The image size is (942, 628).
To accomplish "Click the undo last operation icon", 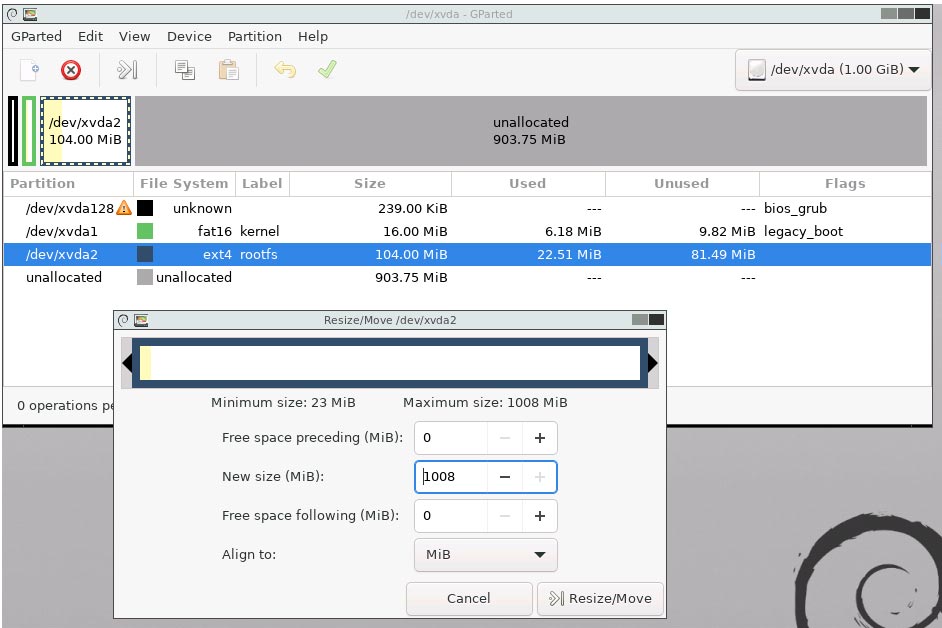I will 285,70.
